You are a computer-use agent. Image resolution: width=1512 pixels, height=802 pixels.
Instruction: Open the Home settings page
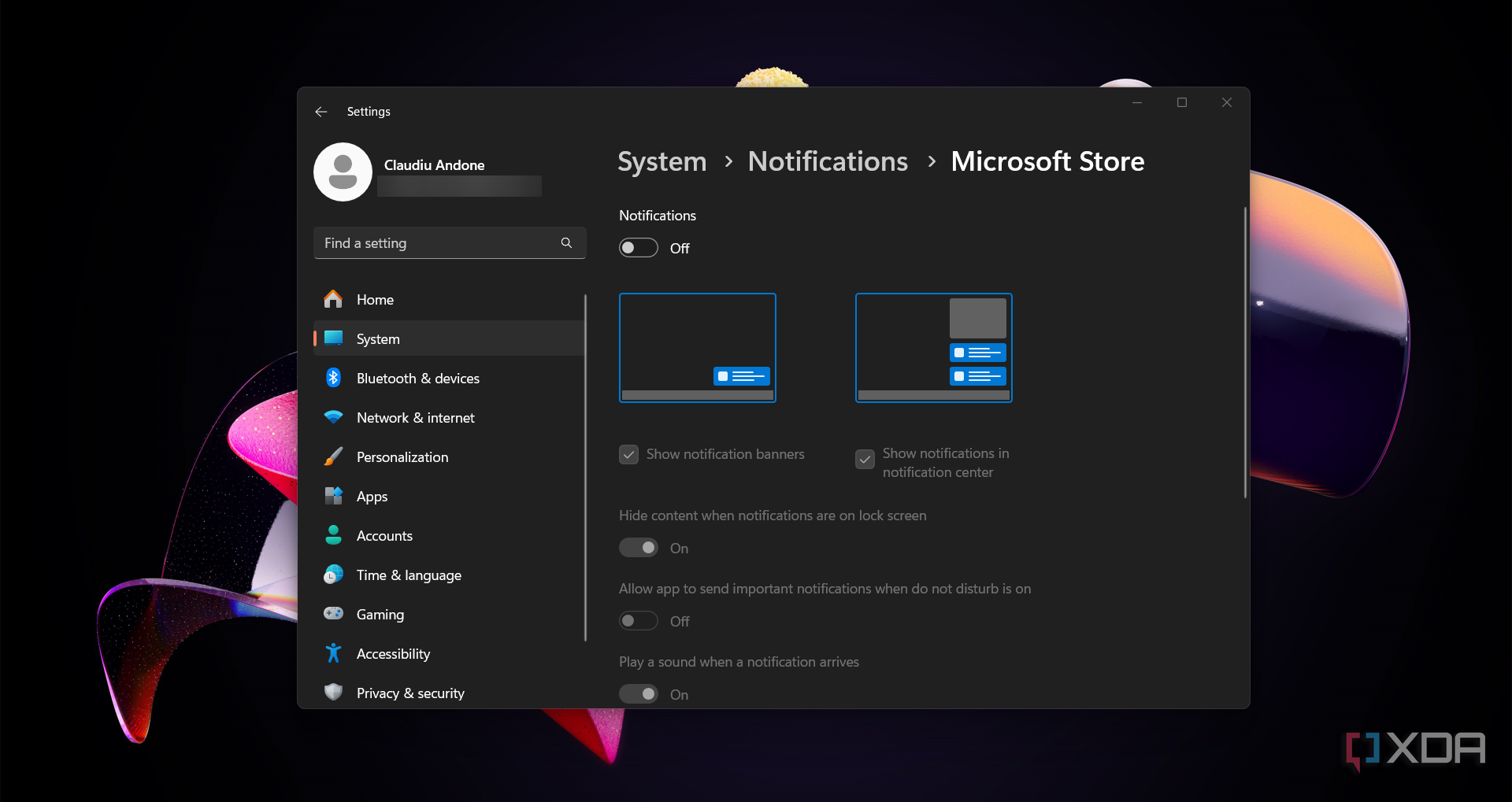tap(449, 299)
